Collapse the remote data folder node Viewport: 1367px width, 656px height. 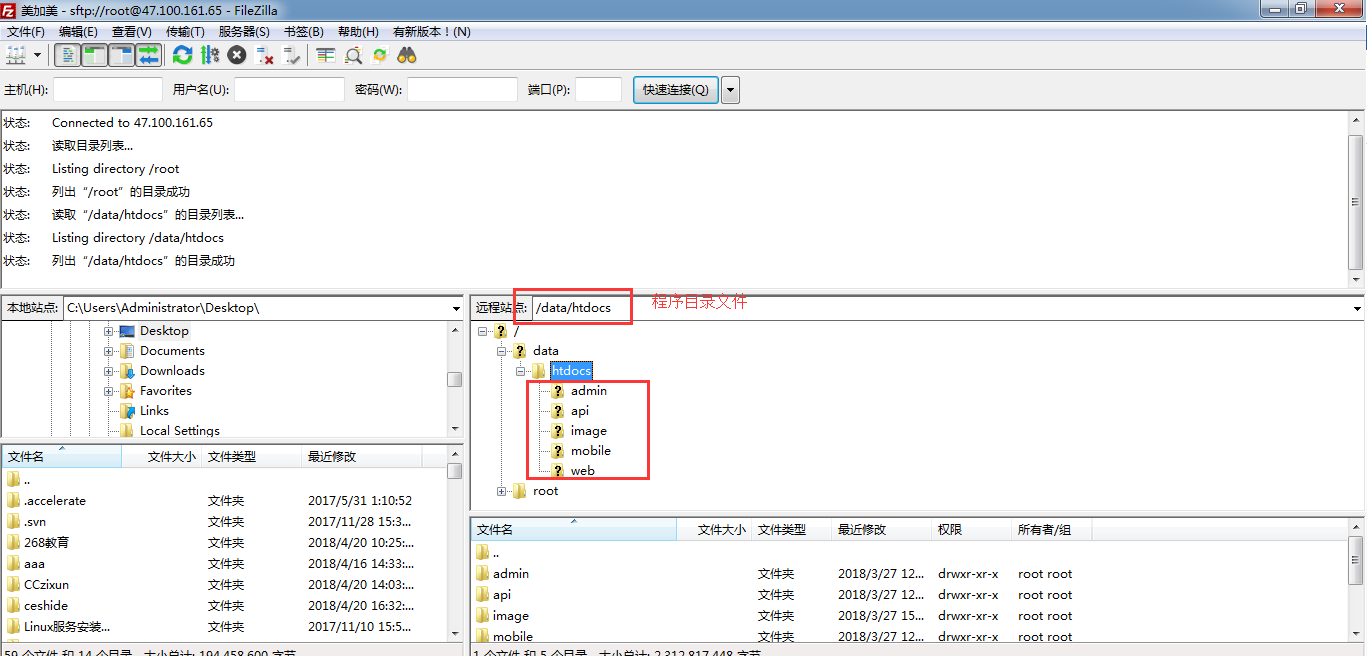click(x=502, y=351)
